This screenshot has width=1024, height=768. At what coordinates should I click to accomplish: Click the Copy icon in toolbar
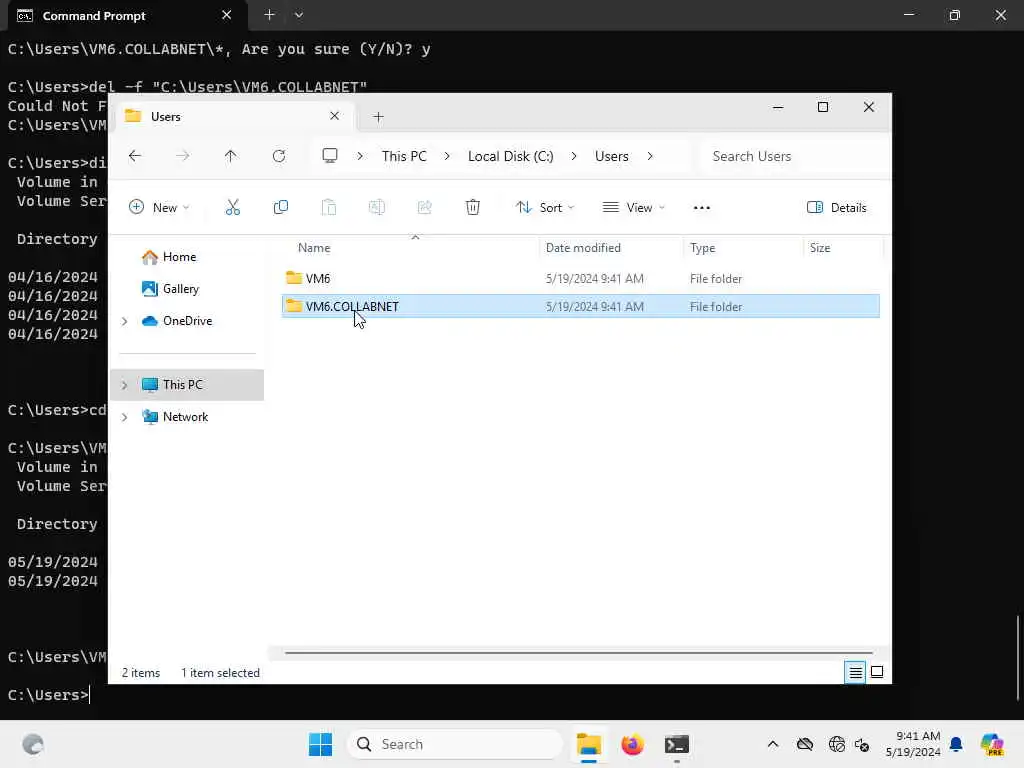pyautogui.click(x=281, y=208)
